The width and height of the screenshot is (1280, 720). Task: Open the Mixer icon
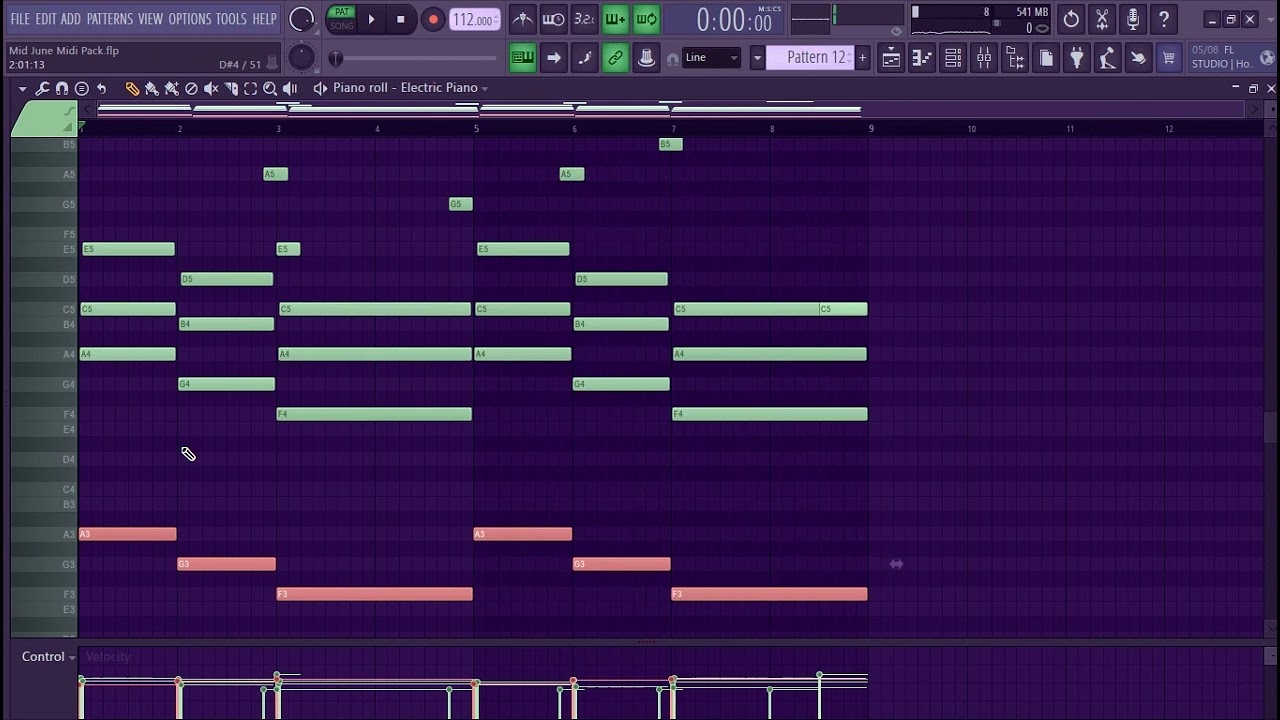tap(984, 58)
